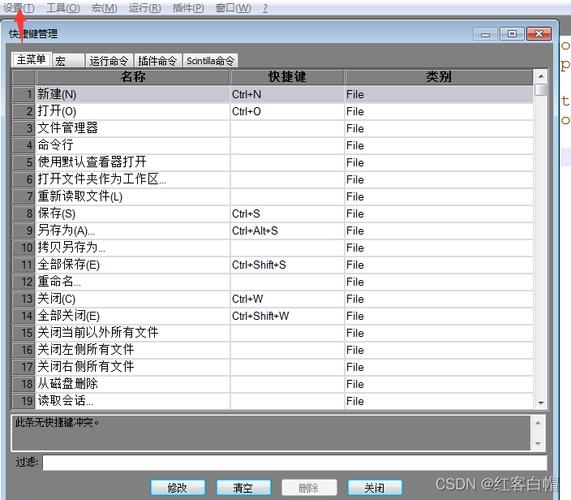Open the 插件(P) menu
Screen dimensions: 571x500
[188, 8]
